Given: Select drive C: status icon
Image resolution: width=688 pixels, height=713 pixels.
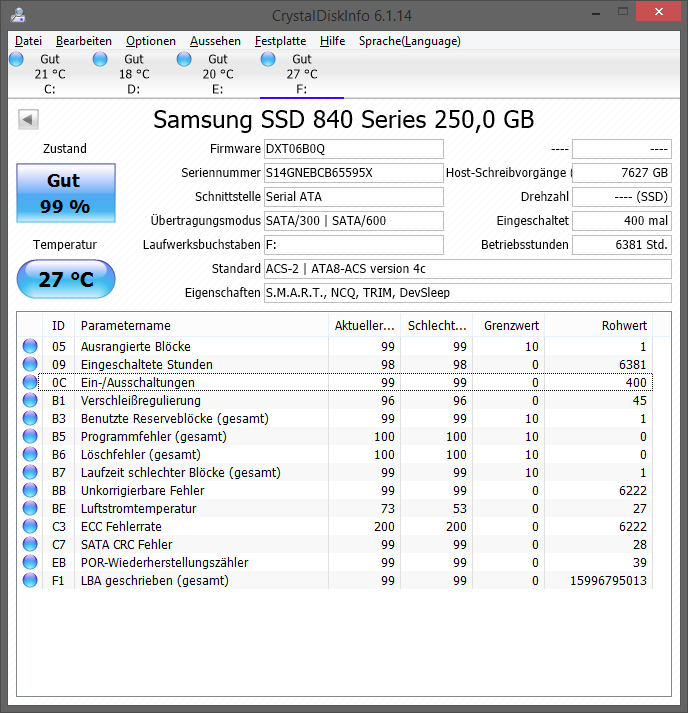Looking at the screenshot, I should (x=16, y=59).
